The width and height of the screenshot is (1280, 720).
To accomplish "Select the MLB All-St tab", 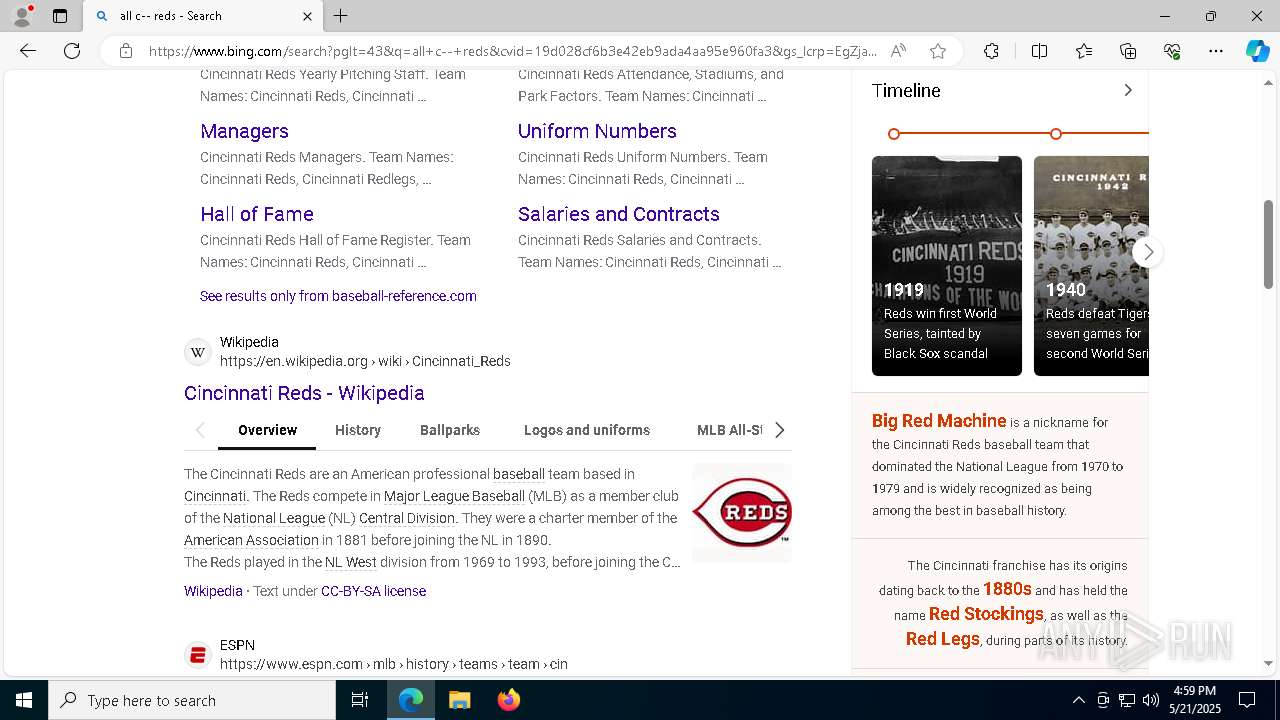I will (730, 430).
